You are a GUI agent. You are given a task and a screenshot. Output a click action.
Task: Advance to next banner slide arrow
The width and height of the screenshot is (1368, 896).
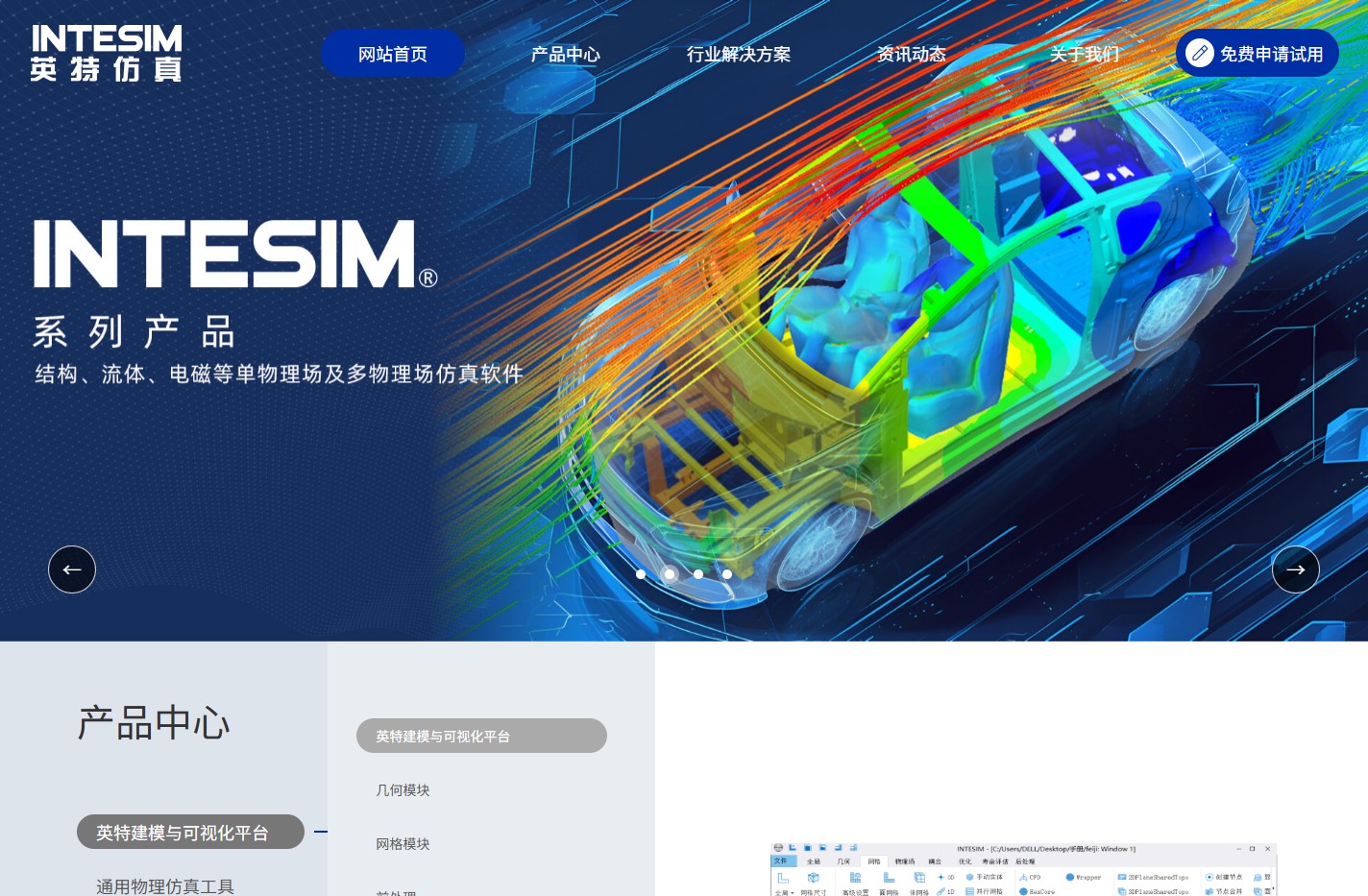click(x=1296, y=569)
